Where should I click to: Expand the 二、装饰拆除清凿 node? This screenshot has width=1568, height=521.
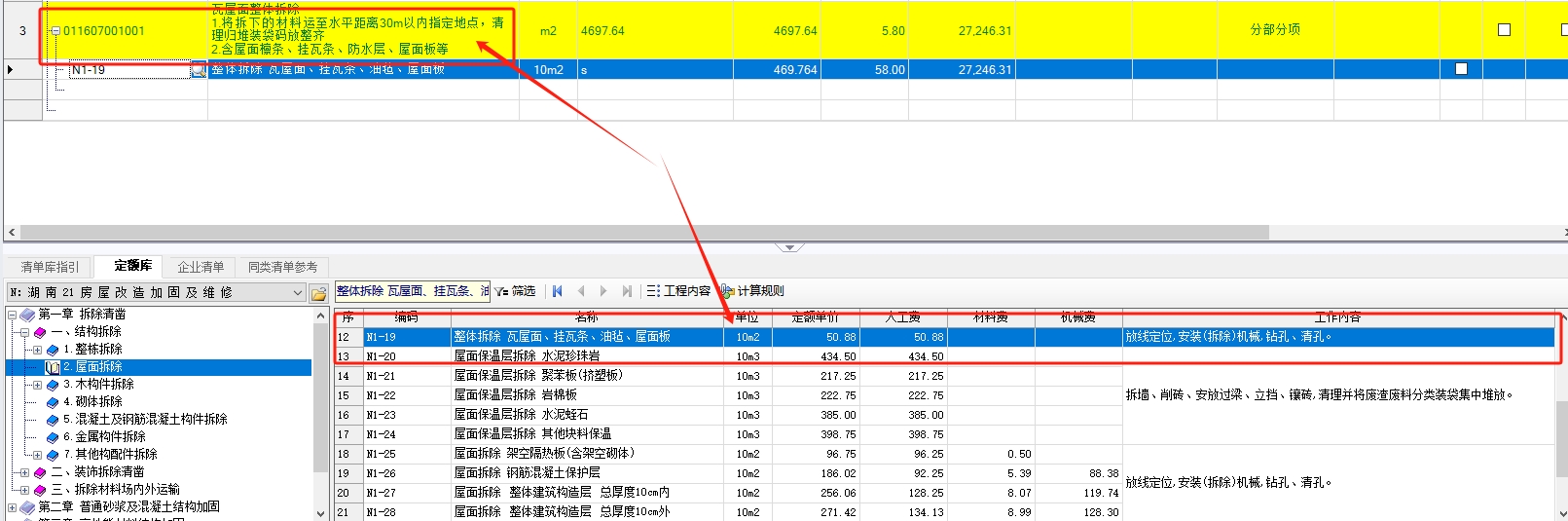pyautogui.click(x=24, y=472)
